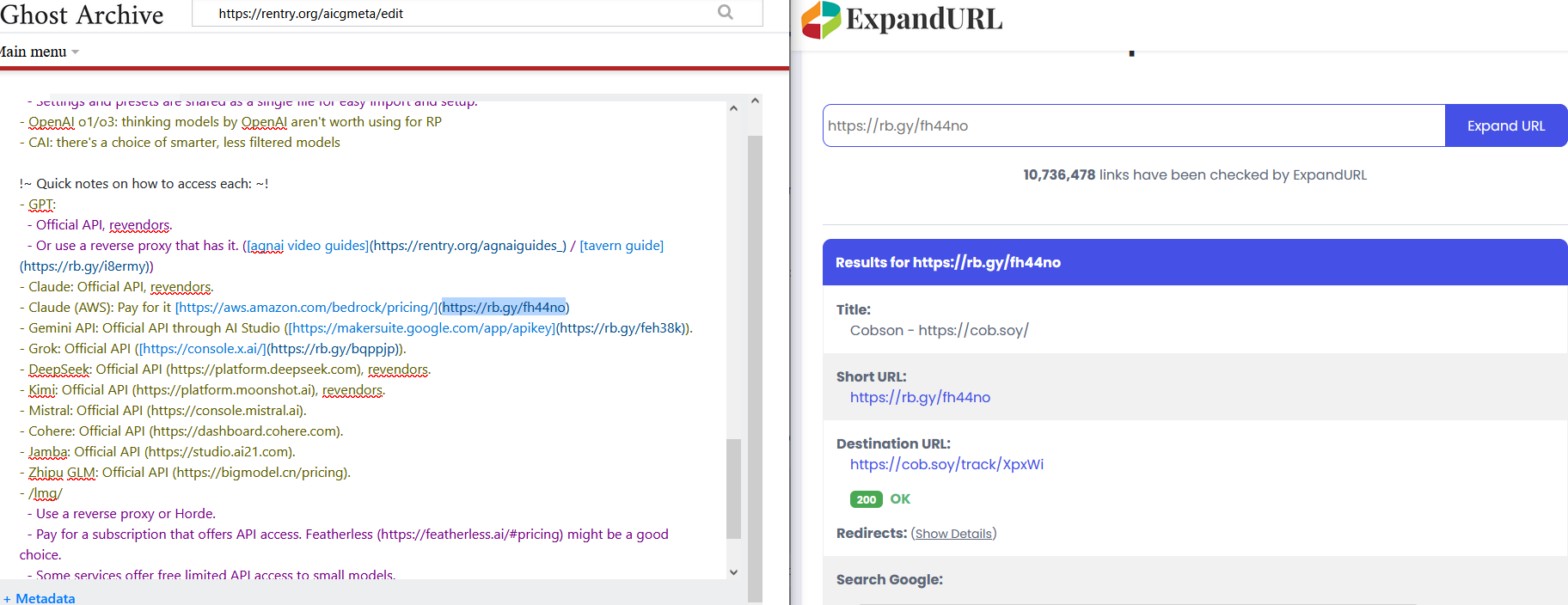Click the ExpandURL short link input field

(1134, 125)
